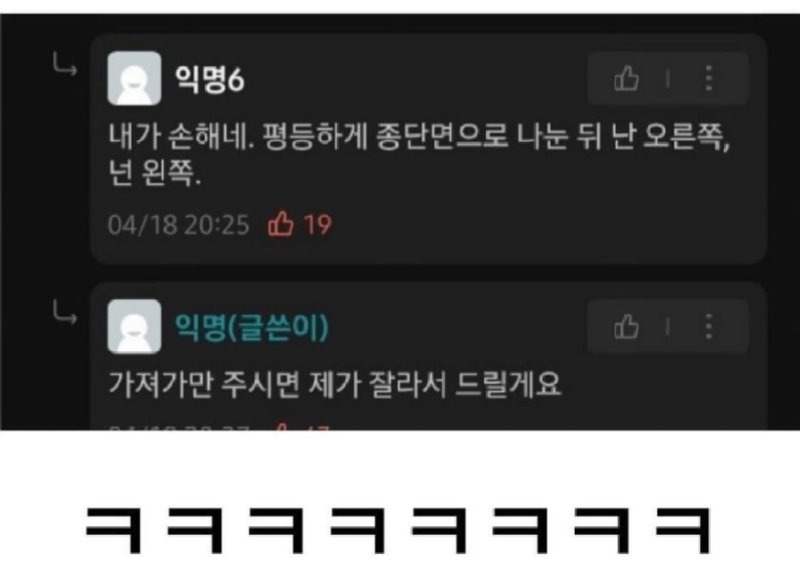800x587 pixels.
Task: Open three-dot options on the 익명(글쓴이) reply
Action: 709,326
